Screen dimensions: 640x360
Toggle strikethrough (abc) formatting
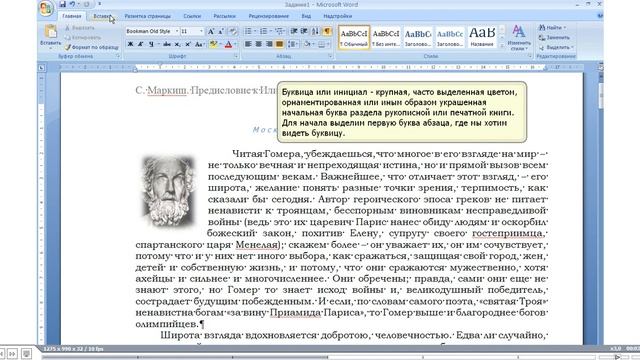[167, 44]
